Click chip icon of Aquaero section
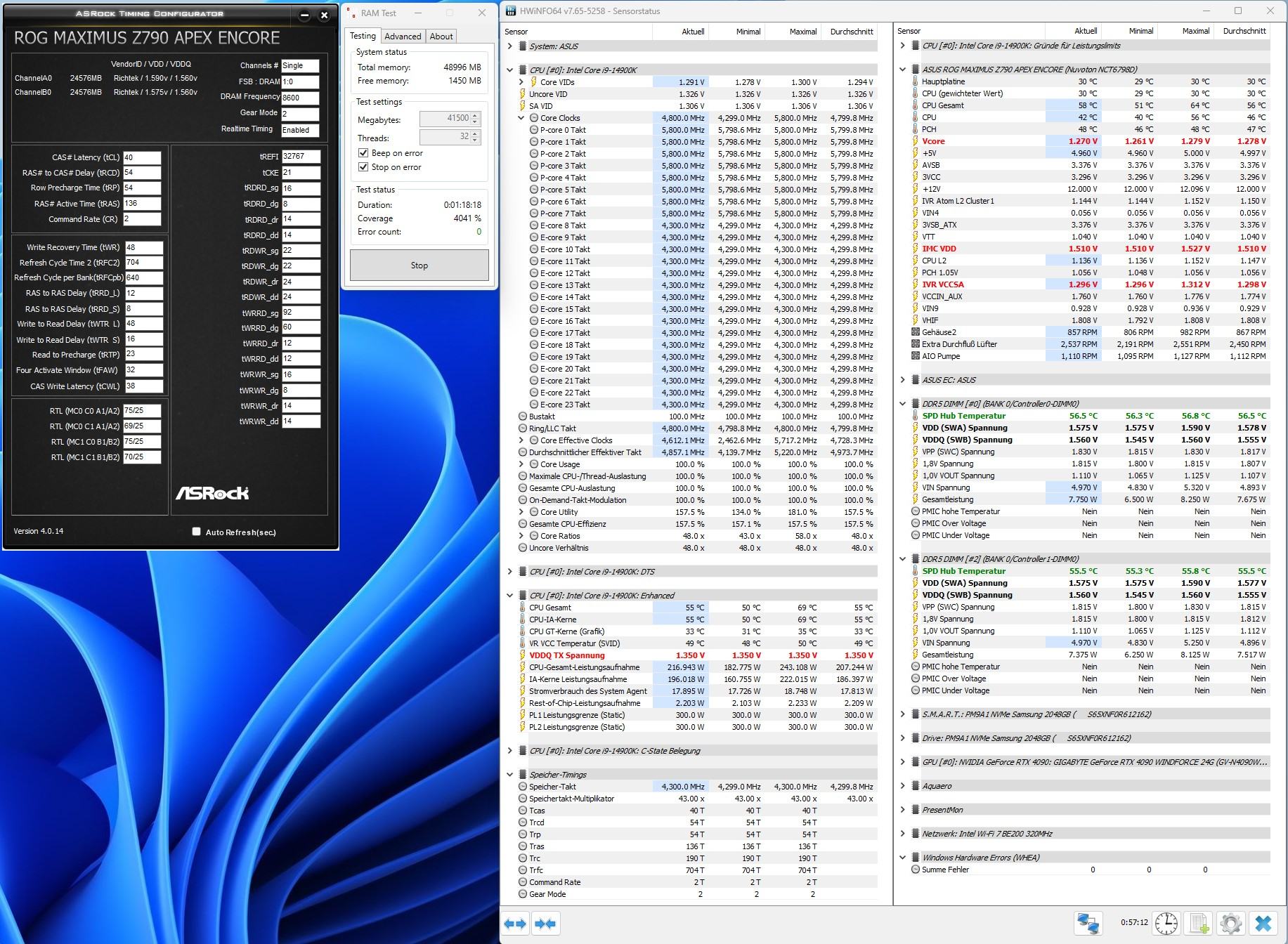1288x944 pixels. 915,786
